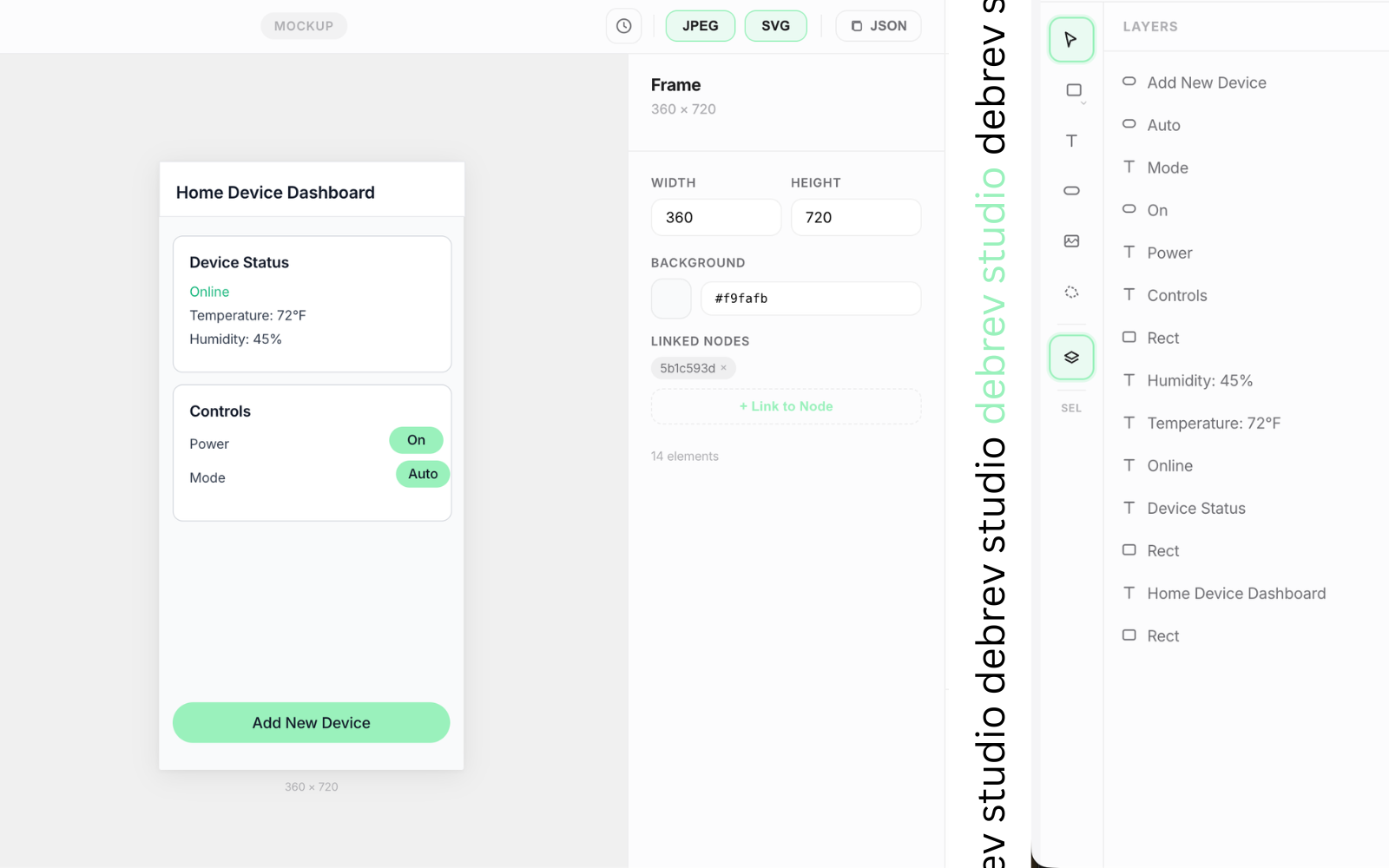Click text icon beside Humidity: 45% layer

coord(1129,379)
